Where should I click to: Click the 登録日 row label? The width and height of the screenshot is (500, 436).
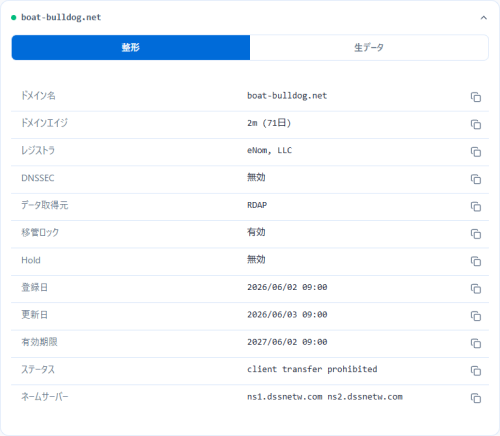click(34, 287)
